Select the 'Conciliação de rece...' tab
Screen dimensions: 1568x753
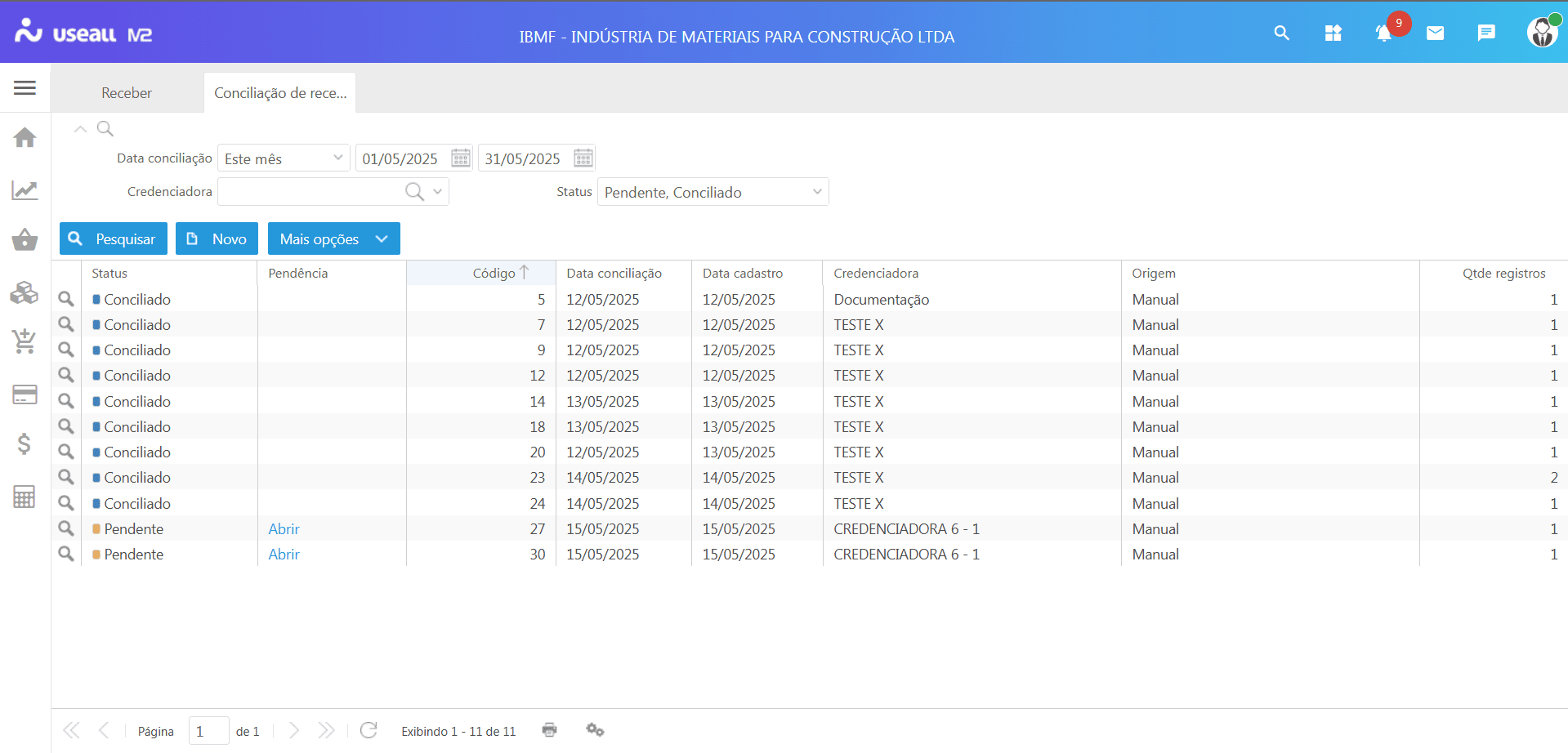tap(280, 93)
